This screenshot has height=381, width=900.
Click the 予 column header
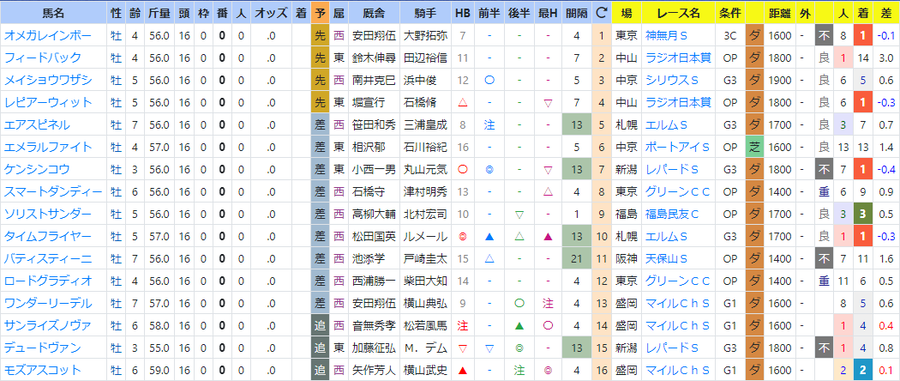click(x=320, y=12)
